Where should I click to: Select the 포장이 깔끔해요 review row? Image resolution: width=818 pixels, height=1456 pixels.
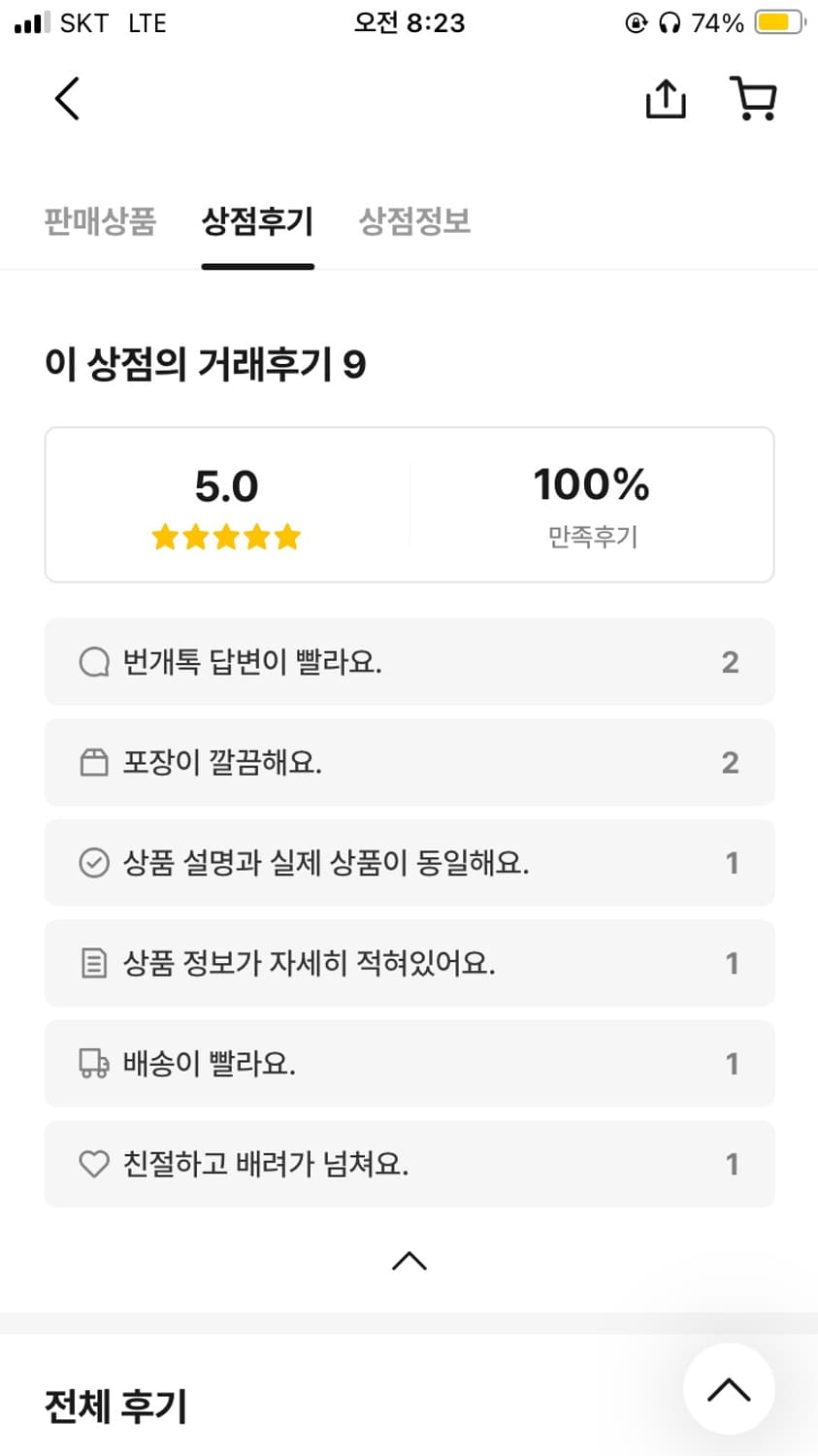409,763
